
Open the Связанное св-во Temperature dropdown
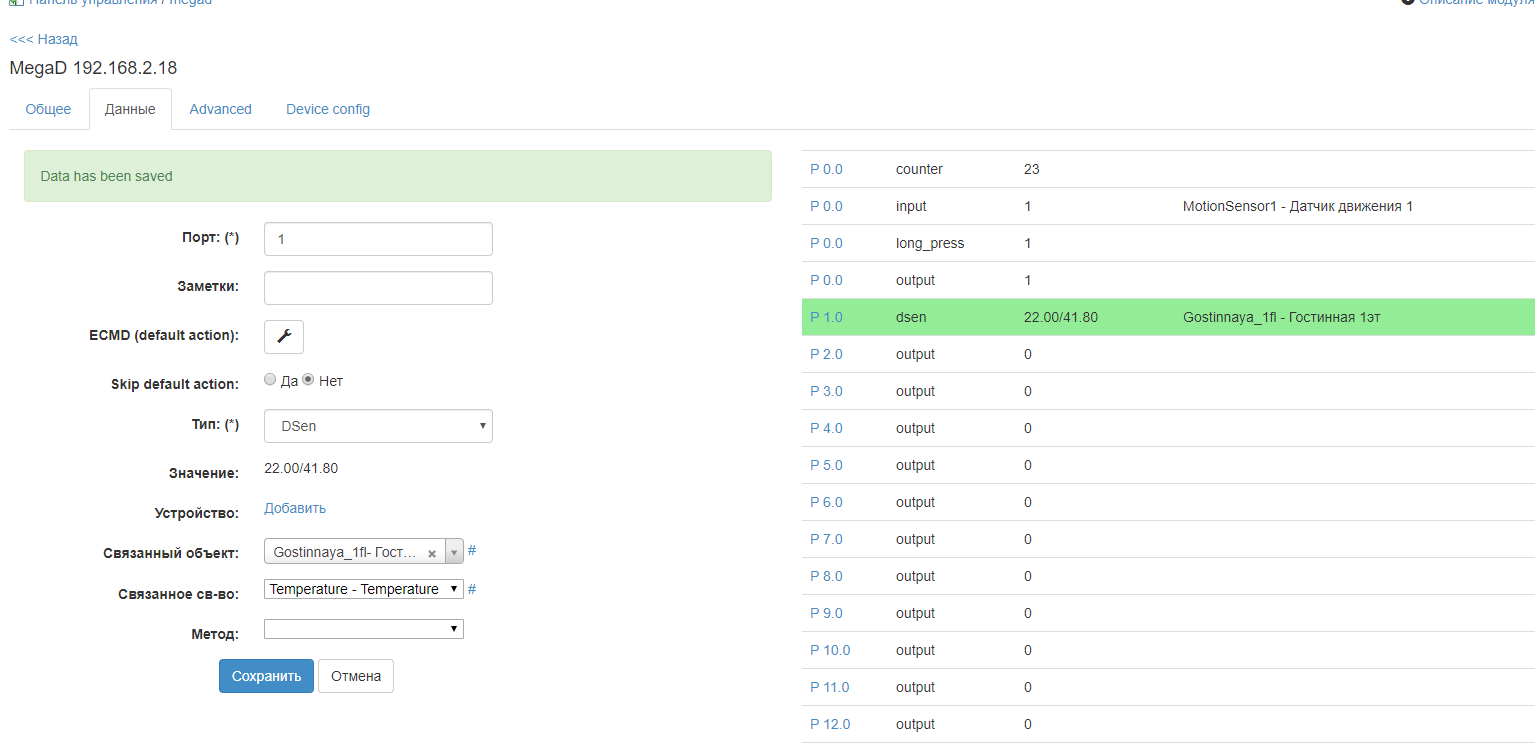coord(364,589)
